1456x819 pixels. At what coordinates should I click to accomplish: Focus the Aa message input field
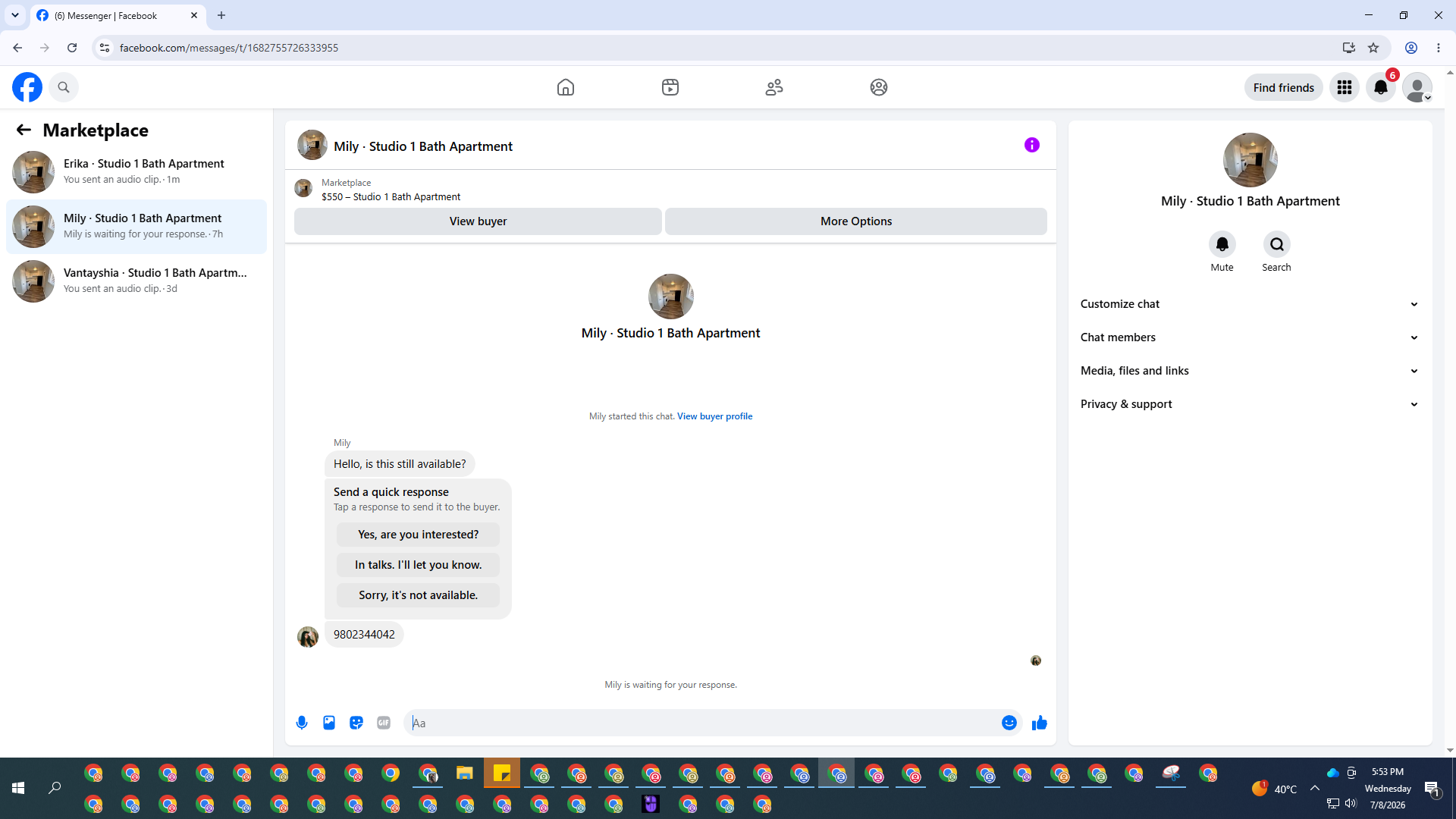pos(704,723)
